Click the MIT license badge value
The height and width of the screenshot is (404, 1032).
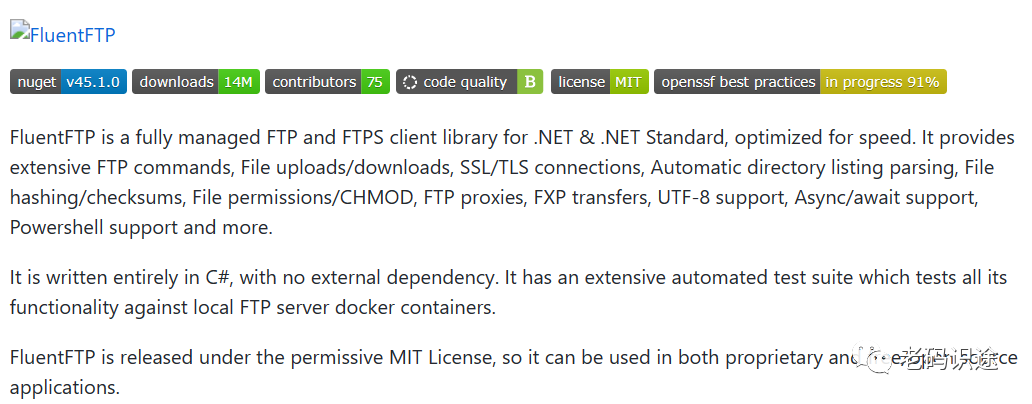pos(629,82)
